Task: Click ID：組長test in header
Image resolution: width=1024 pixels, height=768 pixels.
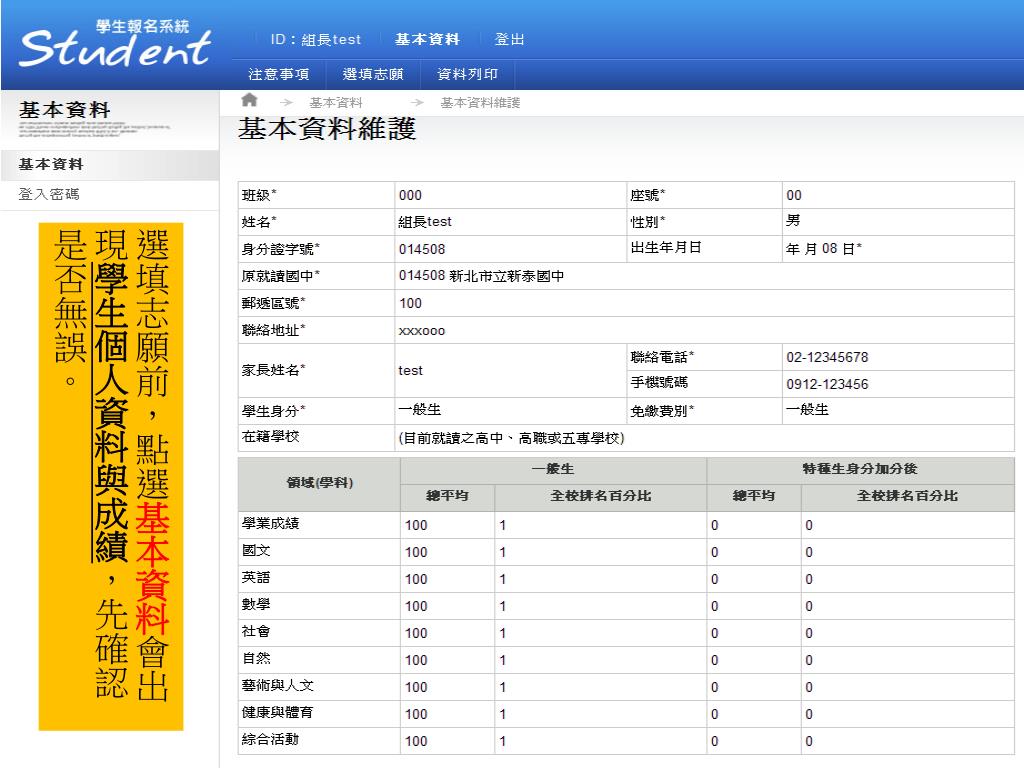Action: tap(315, 39)
